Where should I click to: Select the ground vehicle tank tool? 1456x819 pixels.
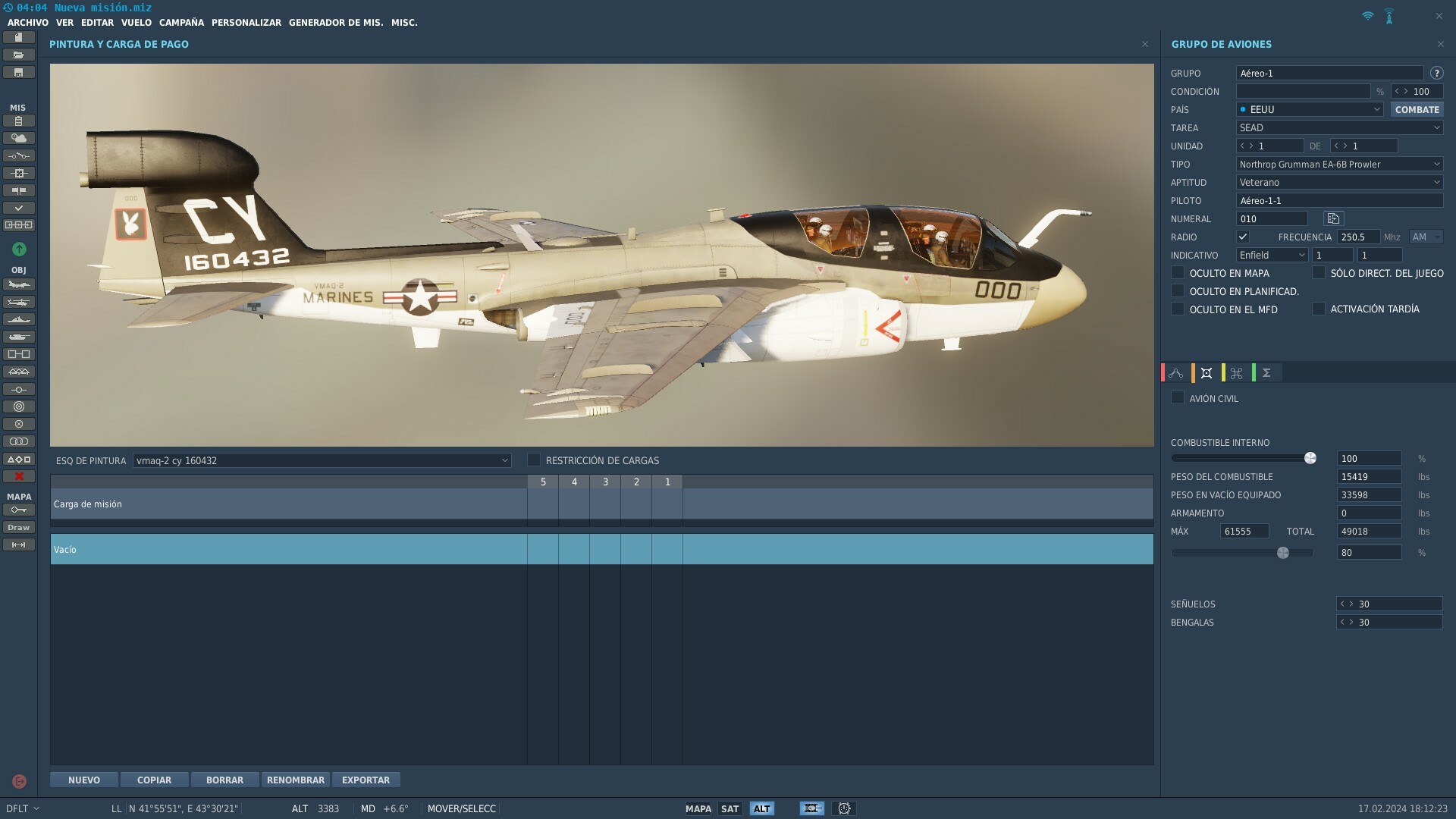coord(19,337)
